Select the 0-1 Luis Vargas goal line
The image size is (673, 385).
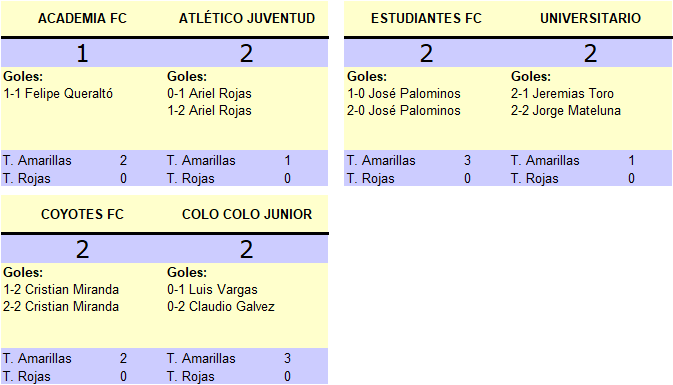(x=212, y=289)
